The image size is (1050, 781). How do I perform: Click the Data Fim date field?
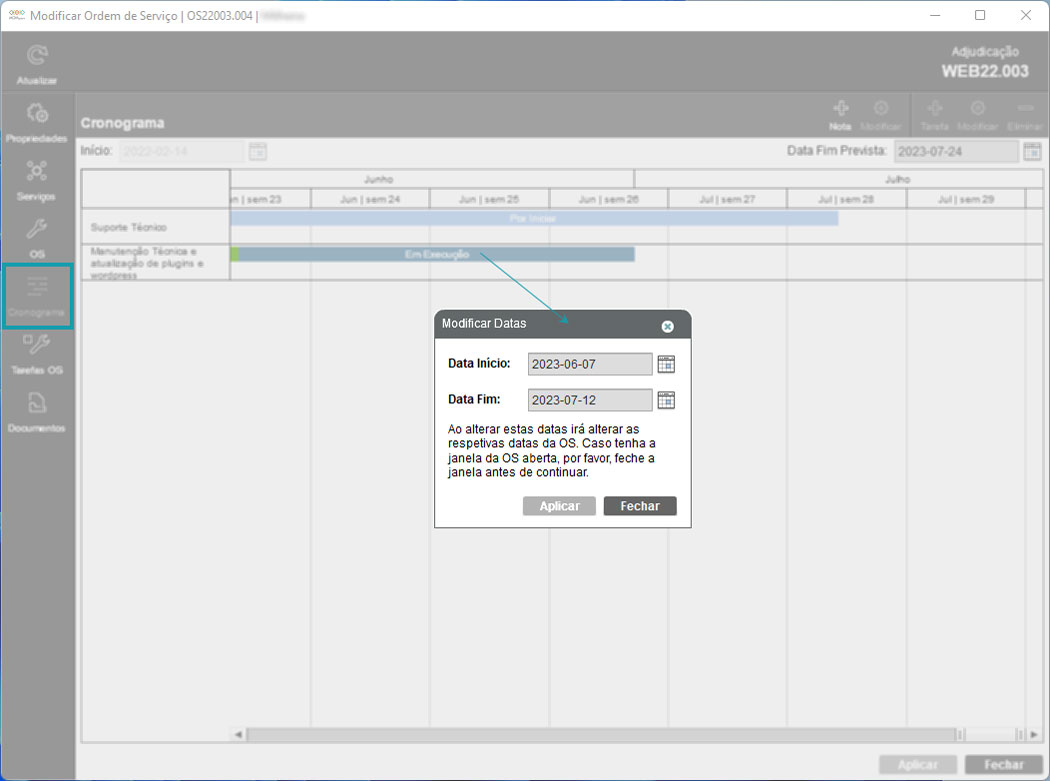[589, 400]
